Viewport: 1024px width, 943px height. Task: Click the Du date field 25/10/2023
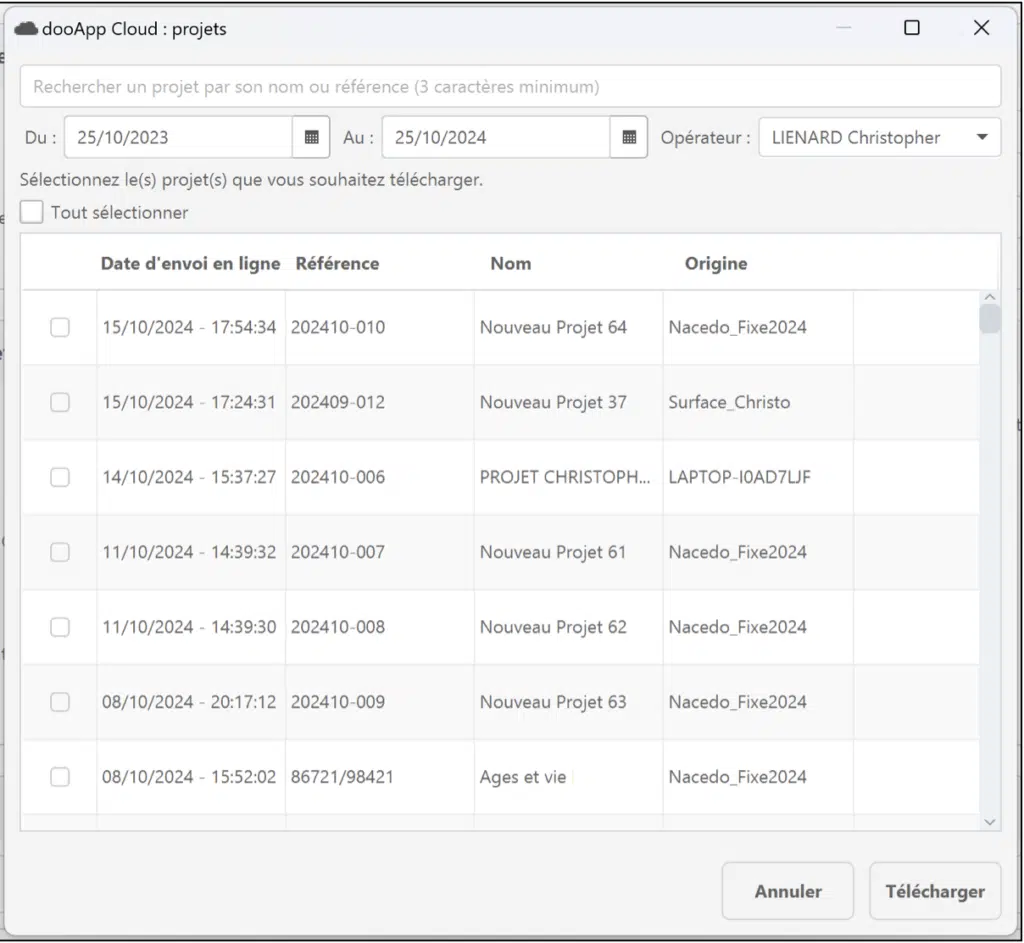178,137
